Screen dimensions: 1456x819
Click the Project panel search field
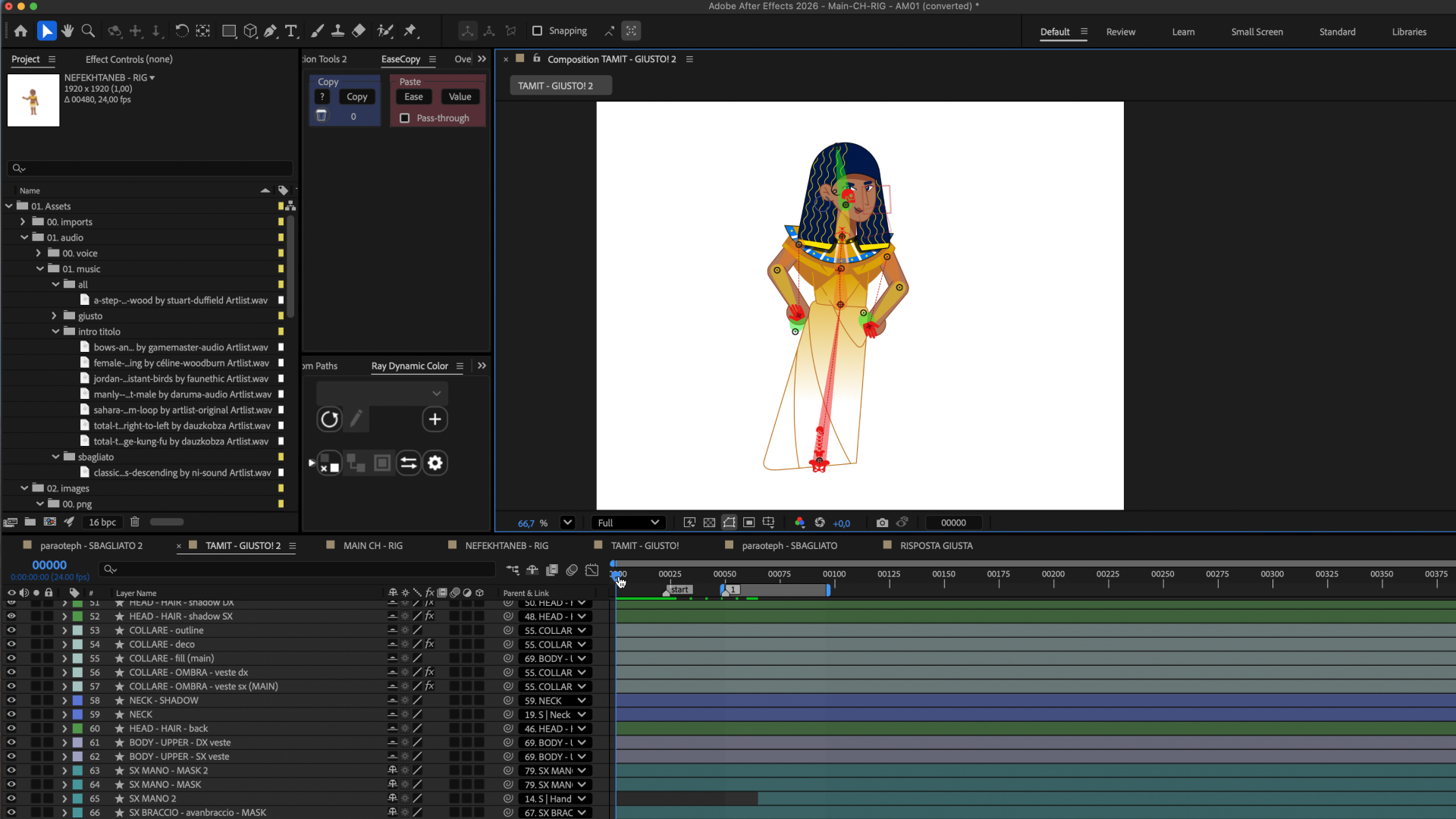[150, 168]
